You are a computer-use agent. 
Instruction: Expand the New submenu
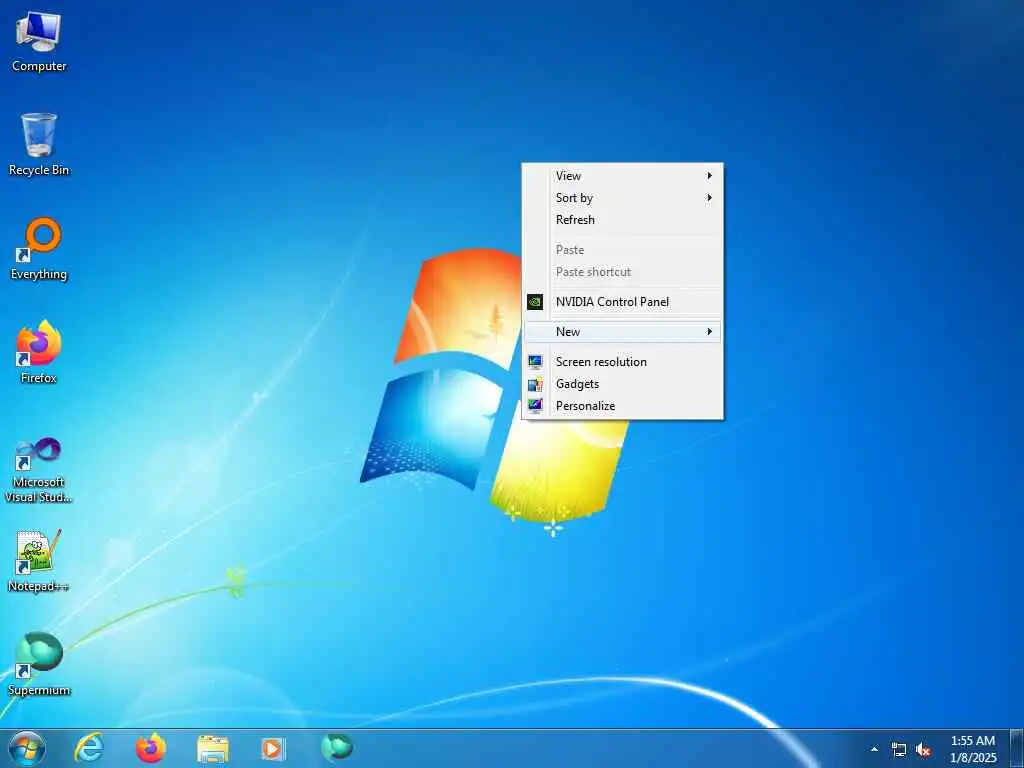click(624, 332)
